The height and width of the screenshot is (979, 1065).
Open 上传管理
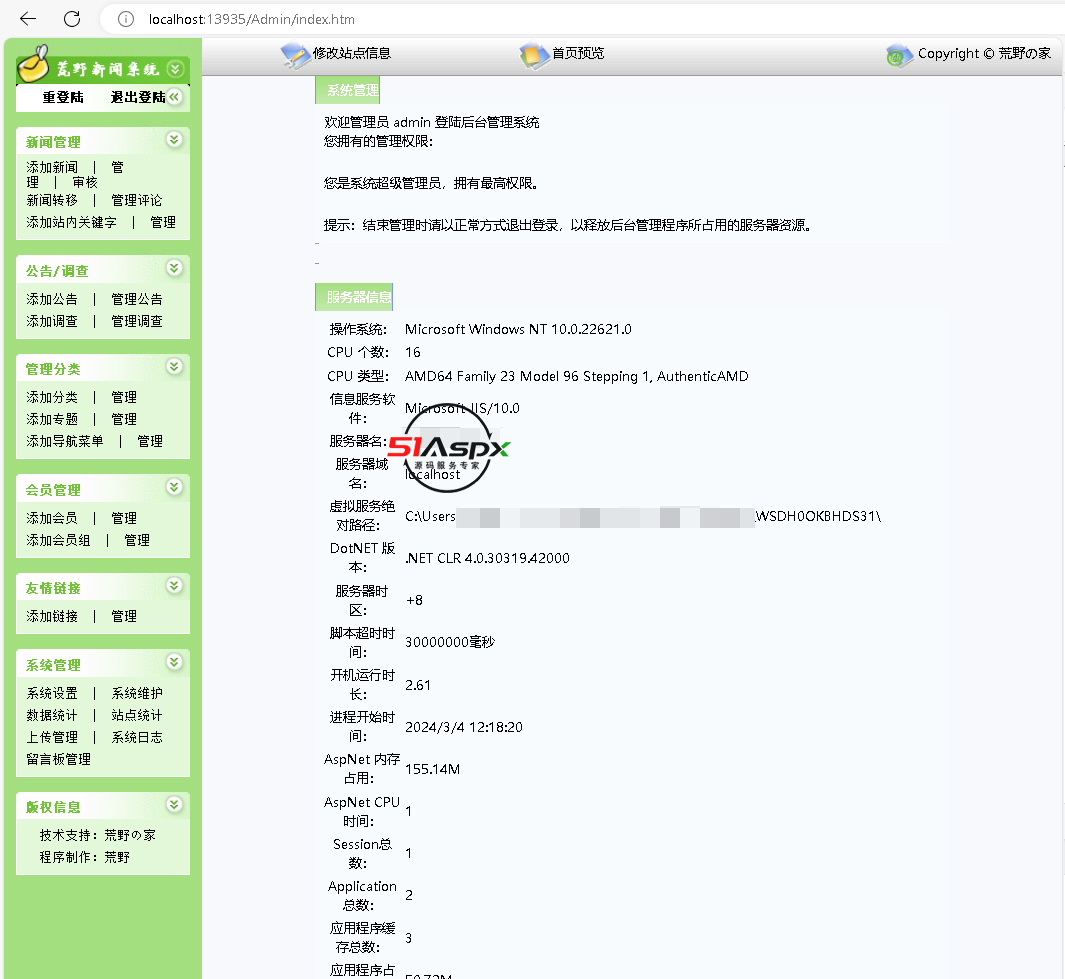click(52, 737)
